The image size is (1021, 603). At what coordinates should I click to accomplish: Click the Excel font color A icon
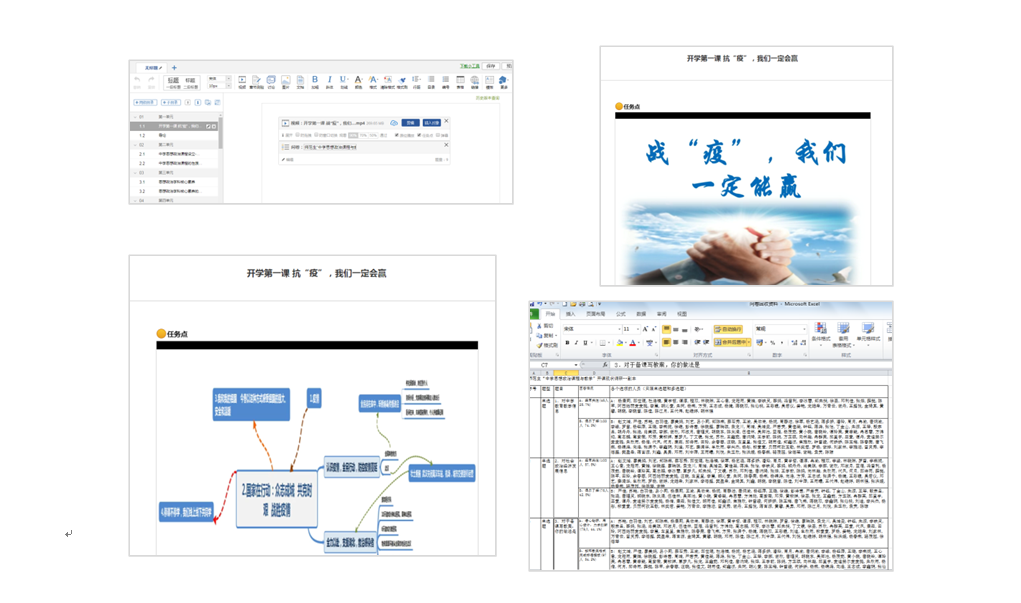[632, 343]
